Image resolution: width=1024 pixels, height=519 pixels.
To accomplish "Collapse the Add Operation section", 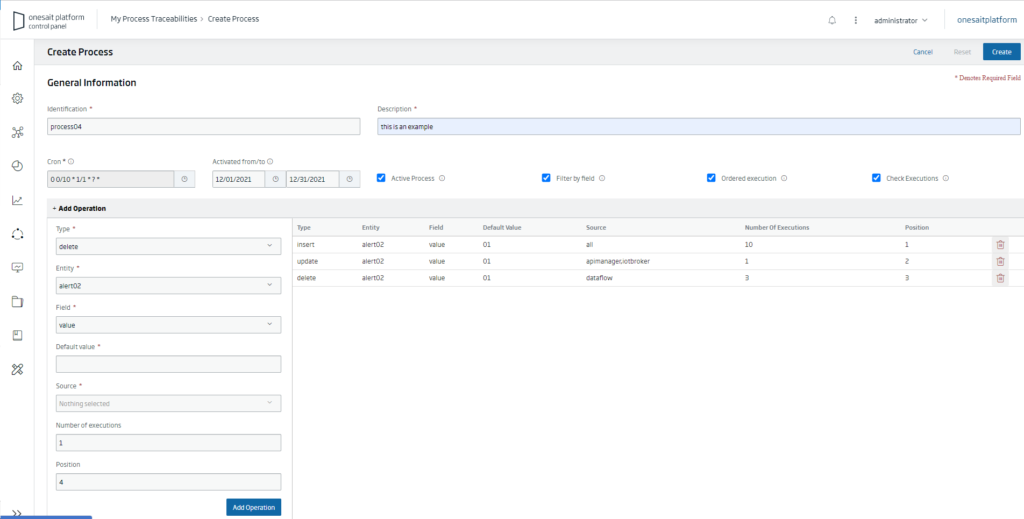I will pos(79,209).
